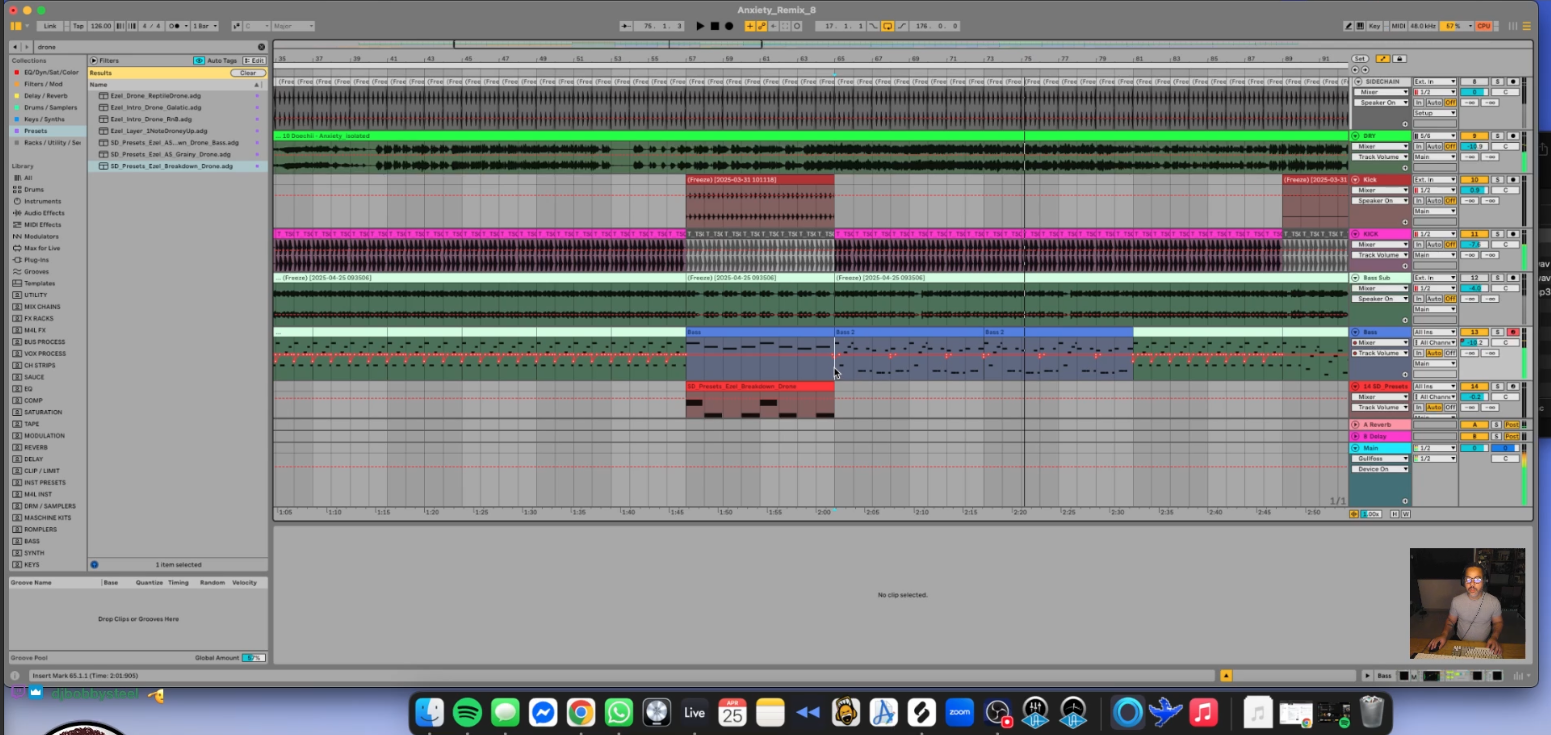Screen dimensions: 1551x735
Task: Toggle the arrangement Loop switch
Action: coord(887,26)
